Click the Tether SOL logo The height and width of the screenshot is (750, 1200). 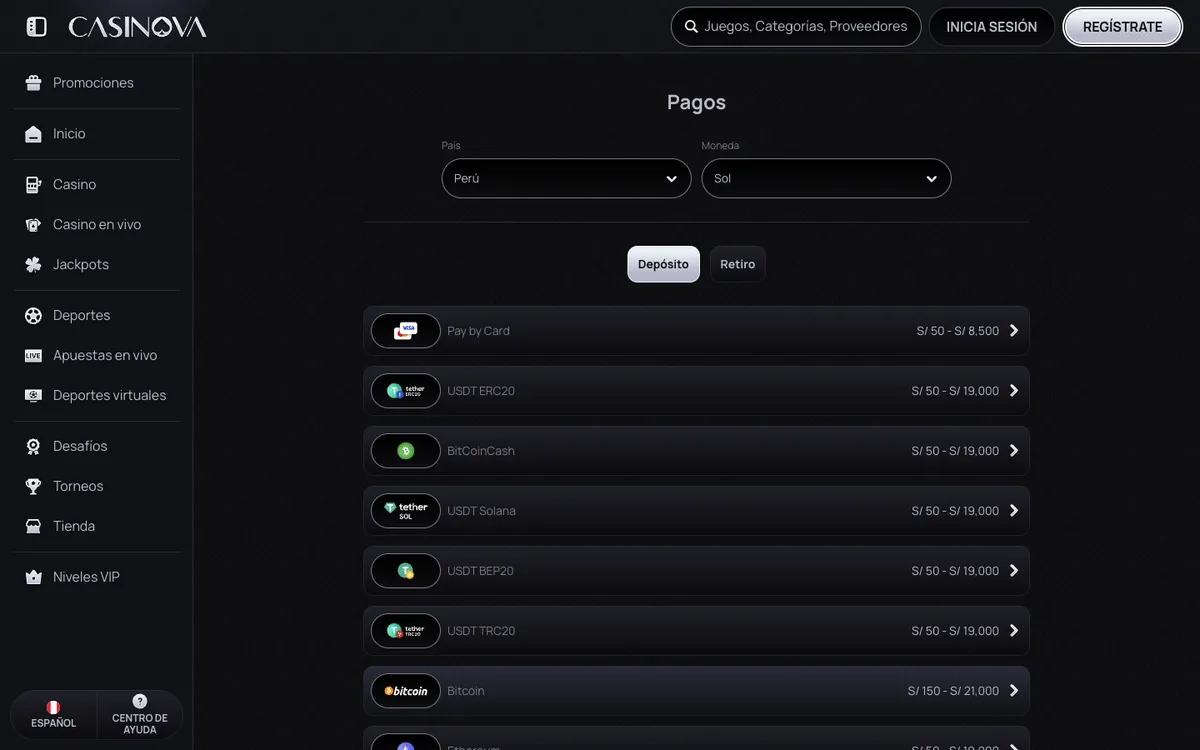click(406, 511)
